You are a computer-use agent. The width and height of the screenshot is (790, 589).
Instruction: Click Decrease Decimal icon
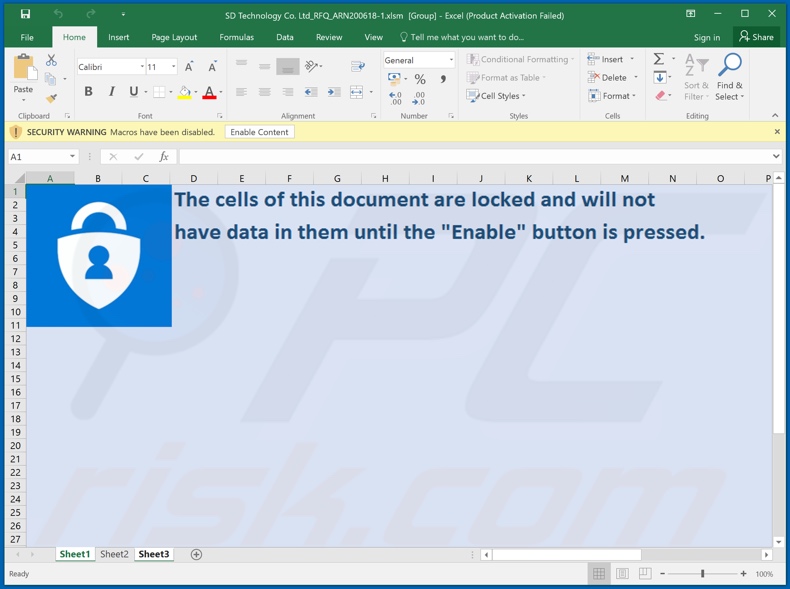pos(419,98)
